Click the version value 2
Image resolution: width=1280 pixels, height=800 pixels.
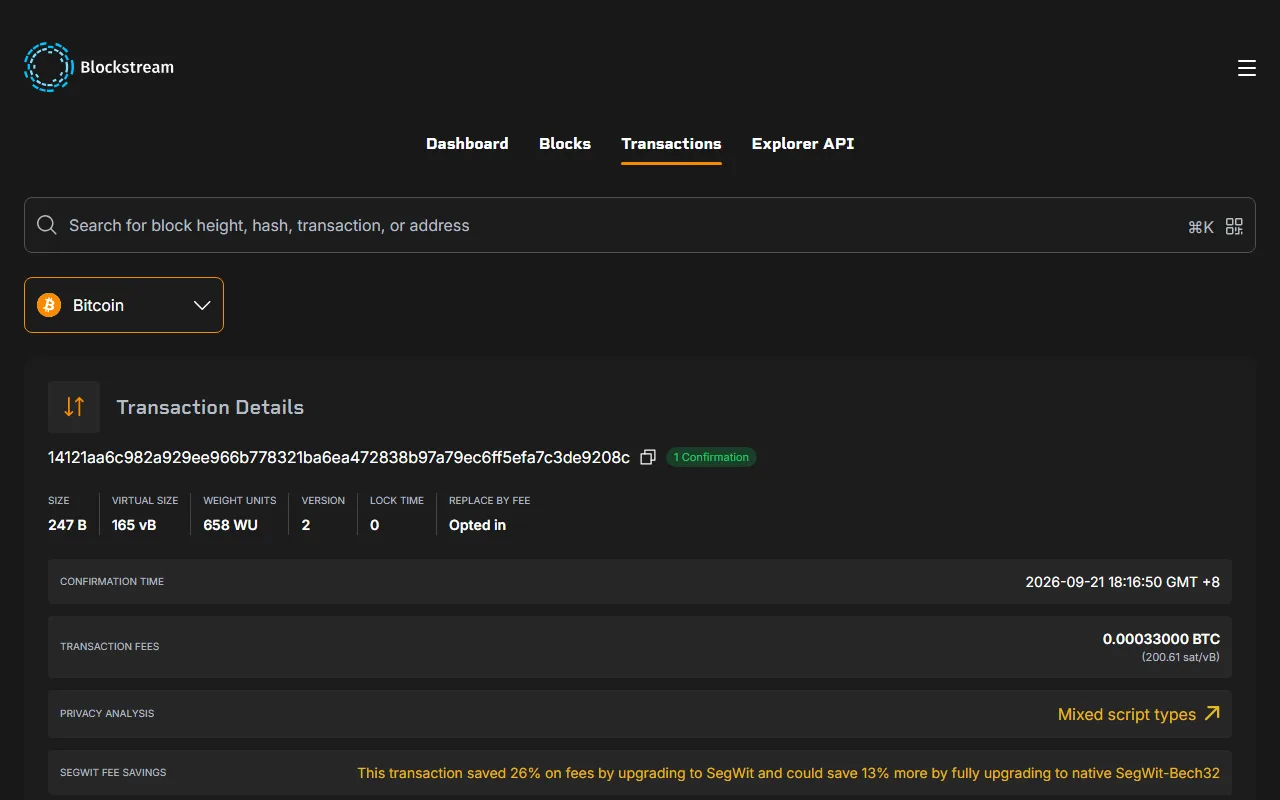tap(306, 525)
